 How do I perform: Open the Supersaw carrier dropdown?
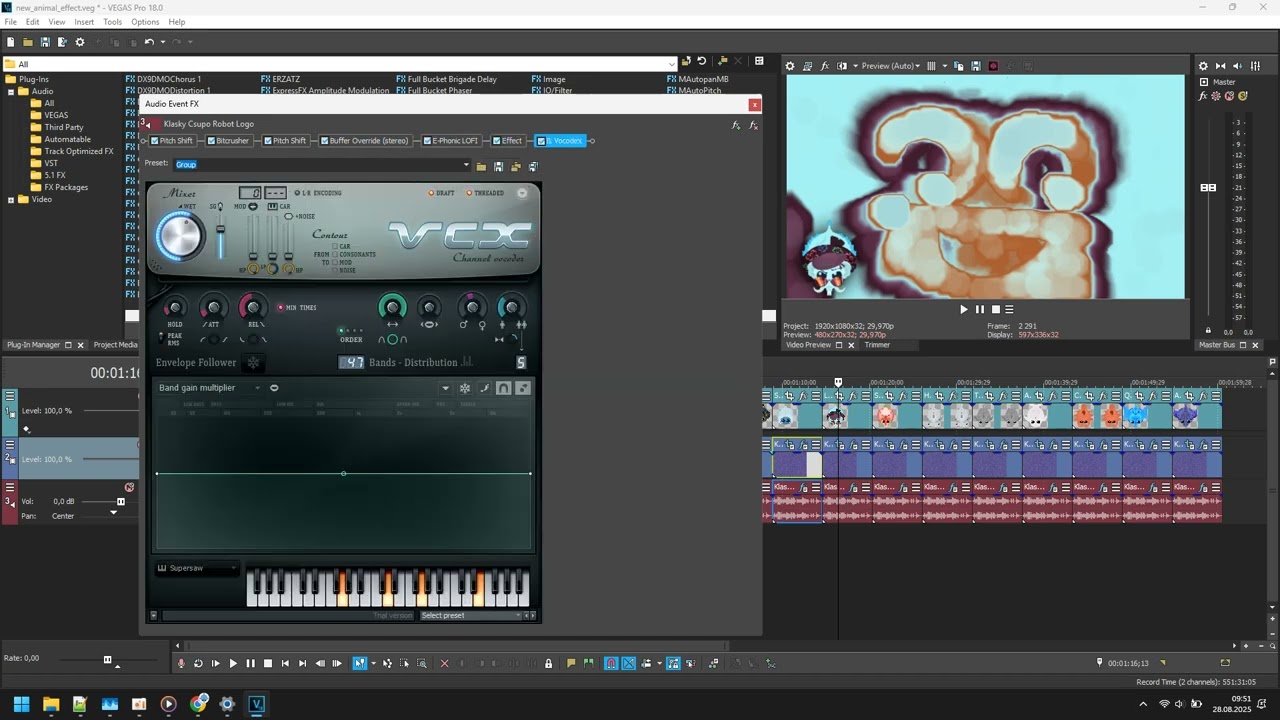pyautogui.click(x=197, y=568)
